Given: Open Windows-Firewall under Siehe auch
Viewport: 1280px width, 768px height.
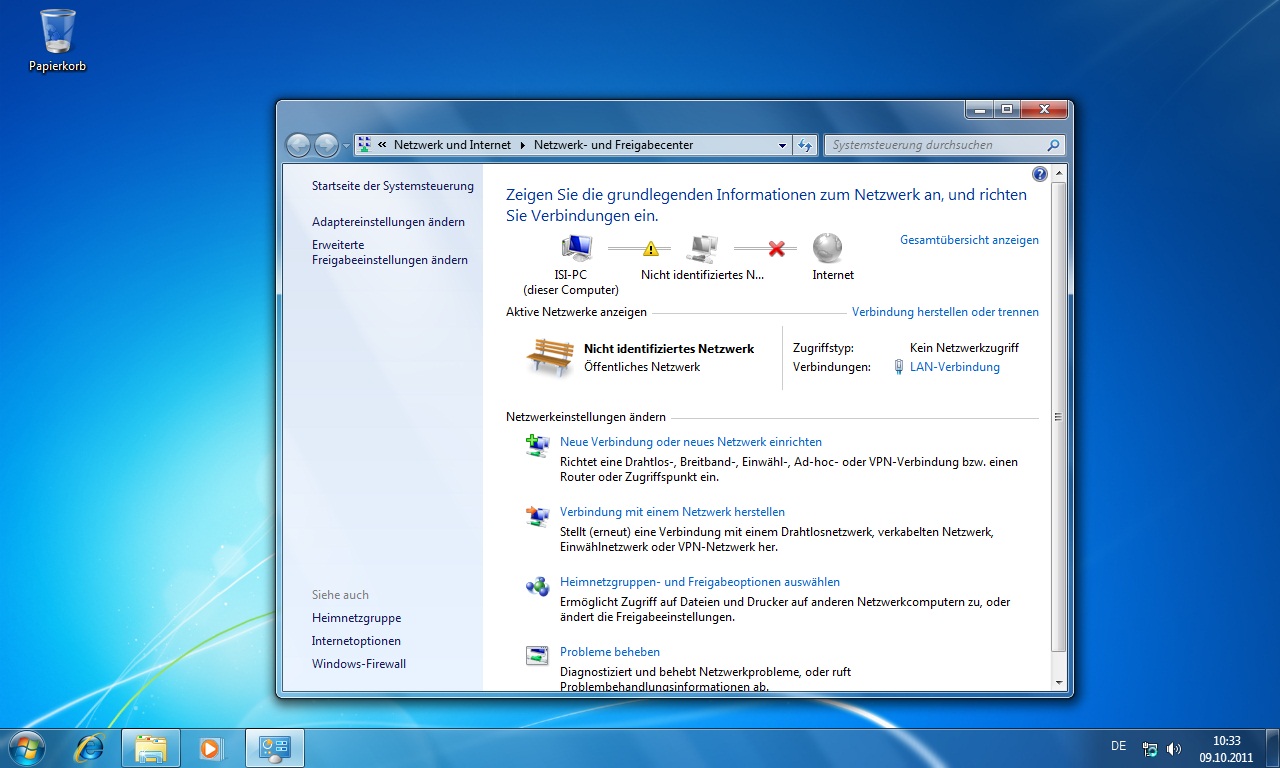Looking at the screenshot, I should coord(359,664).
